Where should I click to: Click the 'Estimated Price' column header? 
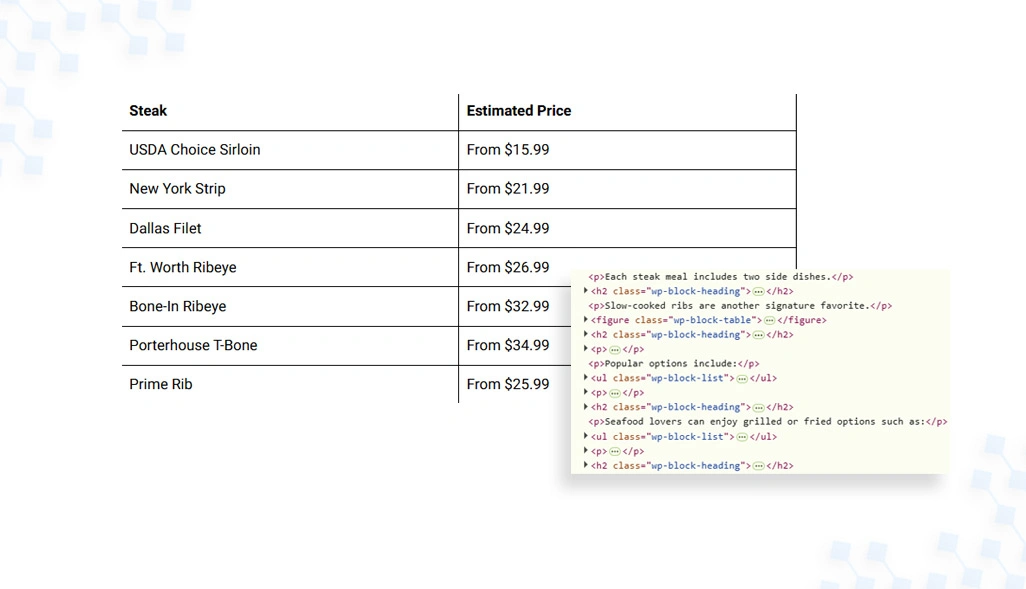(x=519, y=111)
